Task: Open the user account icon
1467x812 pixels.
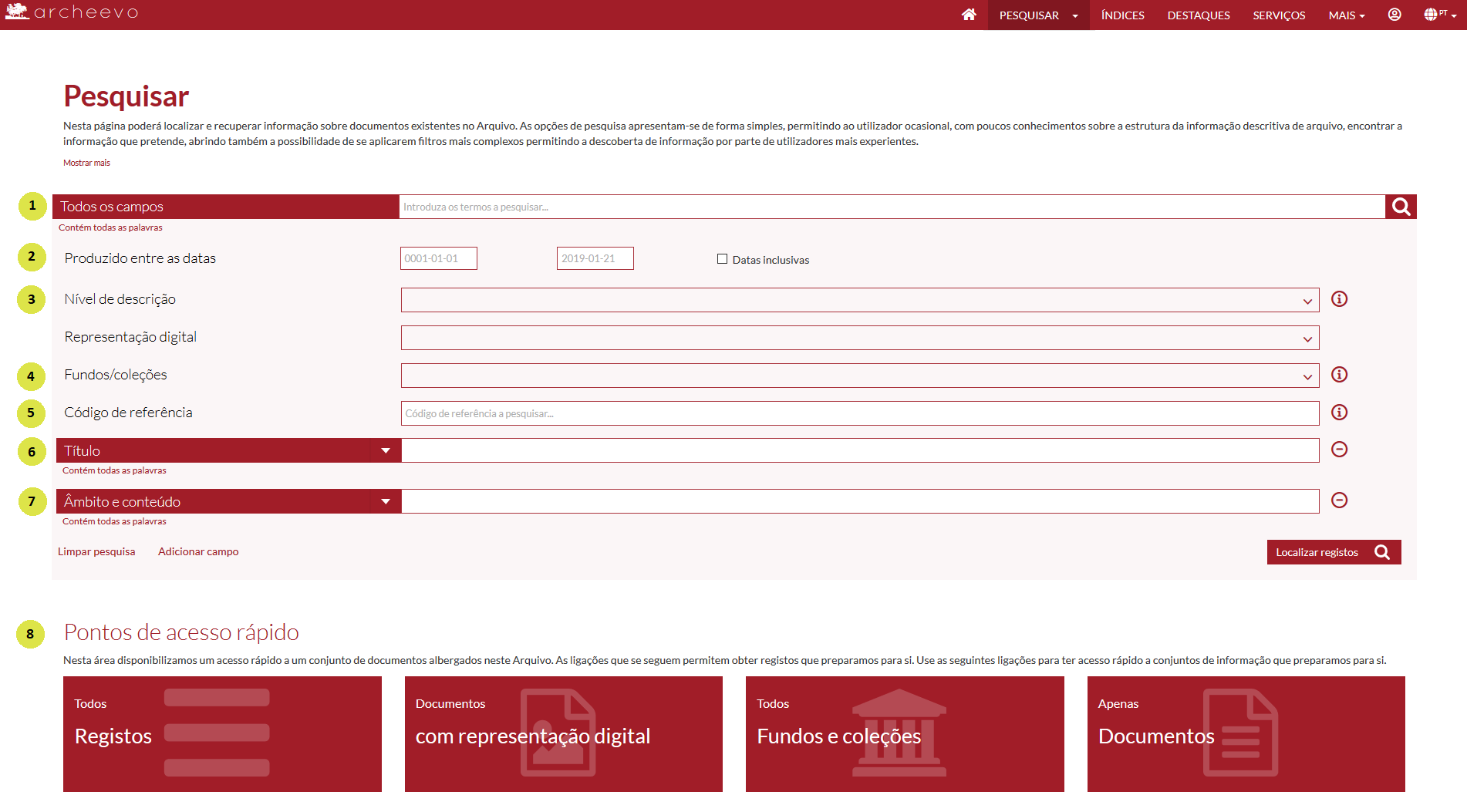Action: 1394,15
